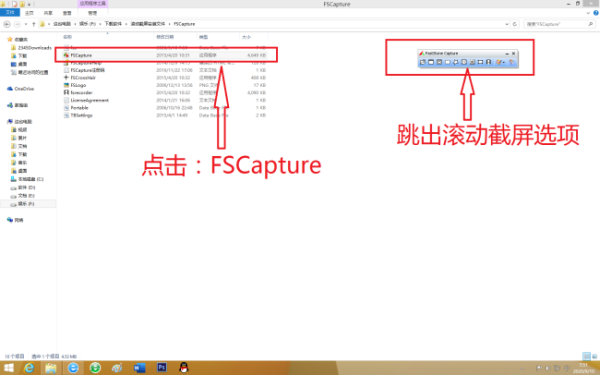Select 家庭组 in navigation pane
Image resolution: width=600 pixels, height=375 pixels.
point(18,105)
